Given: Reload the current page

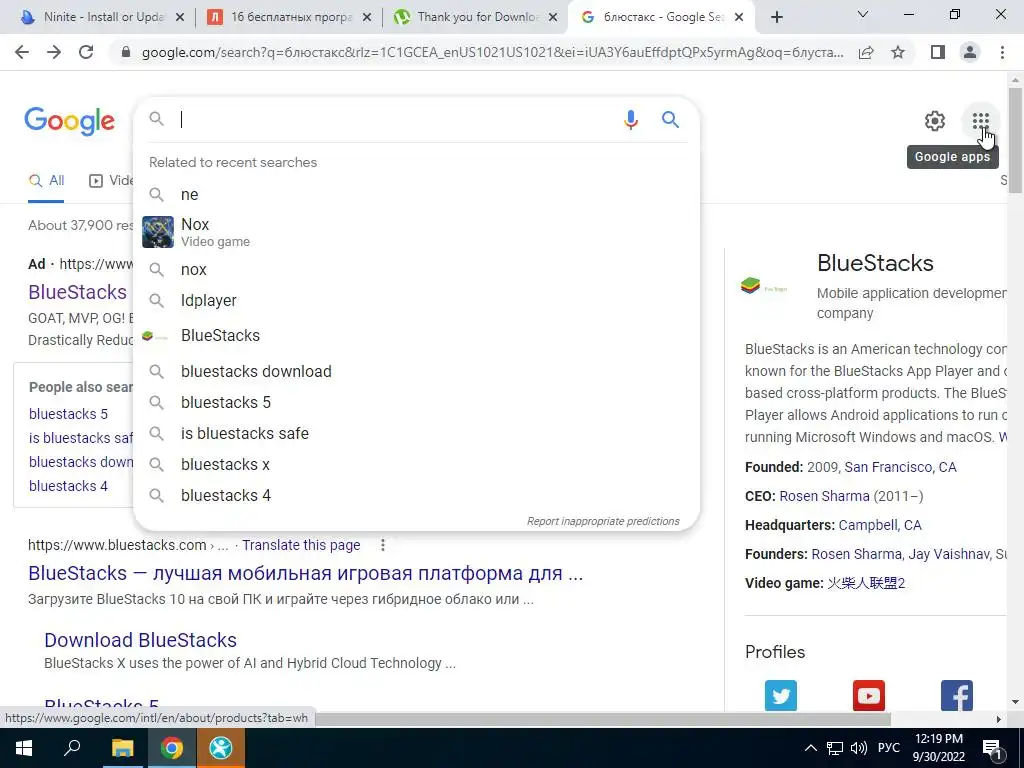Looking at the screenshot, I should pos(86,52).
